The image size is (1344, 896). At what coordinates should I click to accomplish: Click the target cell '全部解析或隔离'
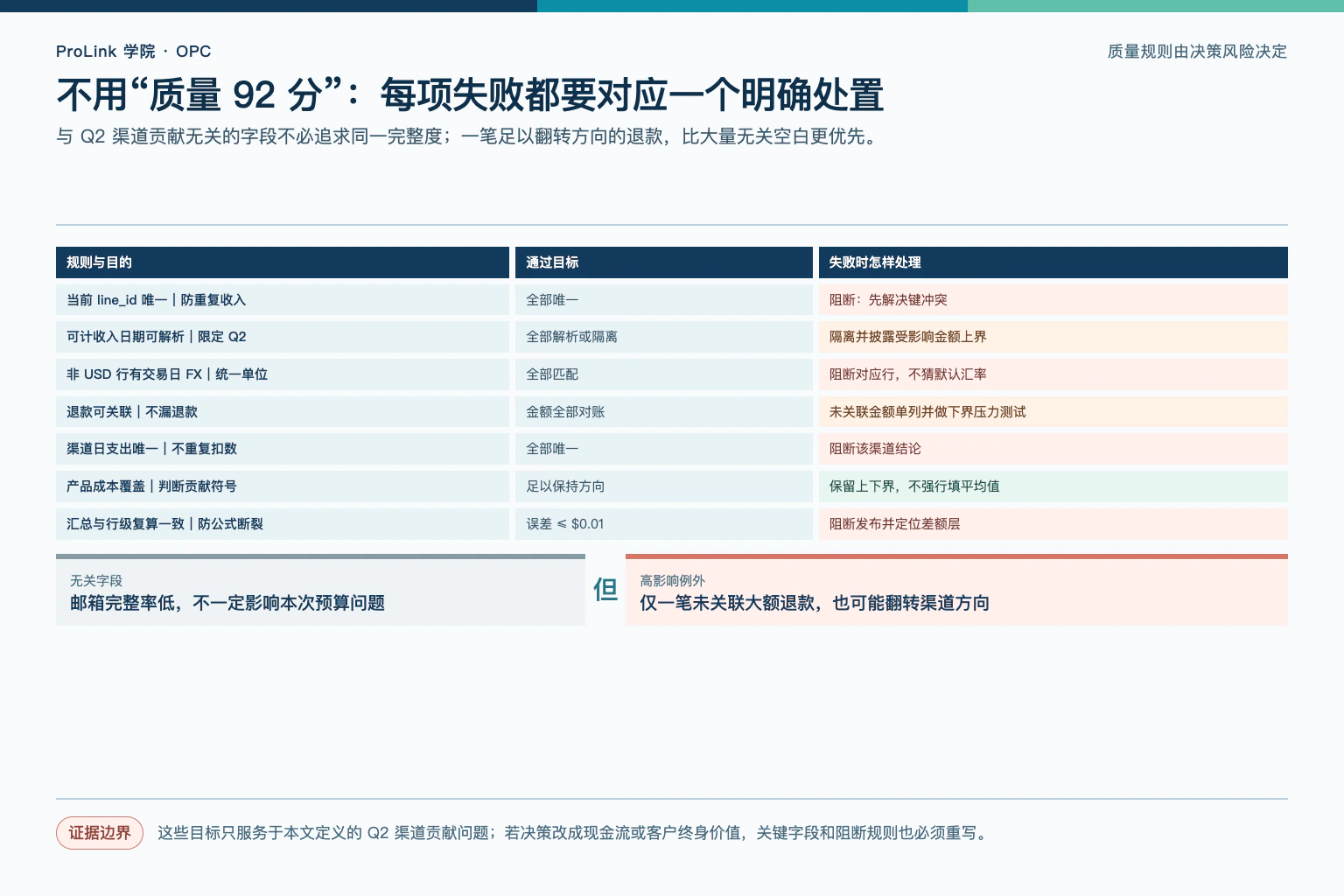(664, 337)
